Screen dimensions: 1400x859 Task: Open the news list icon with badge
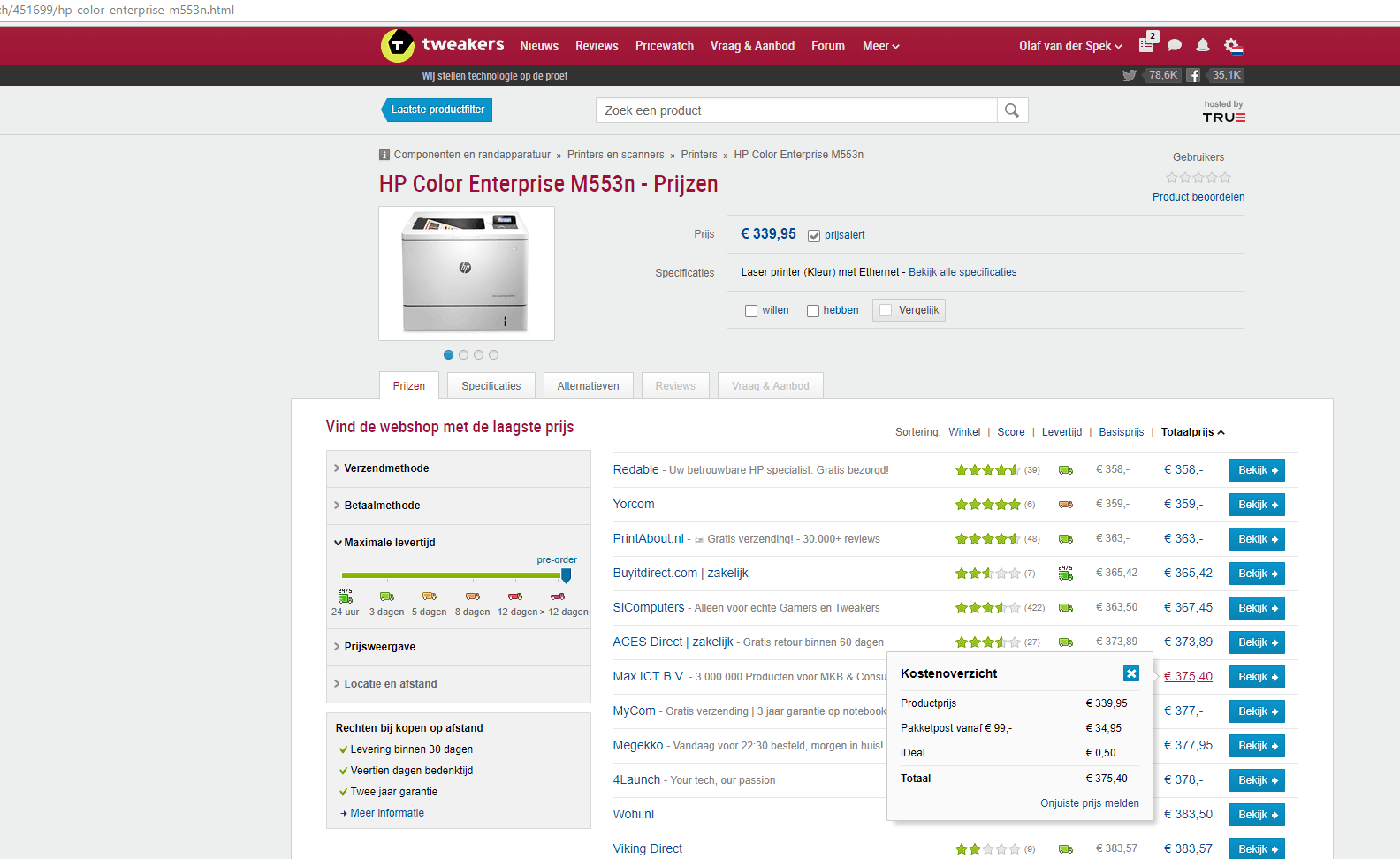coord(1148,43)
